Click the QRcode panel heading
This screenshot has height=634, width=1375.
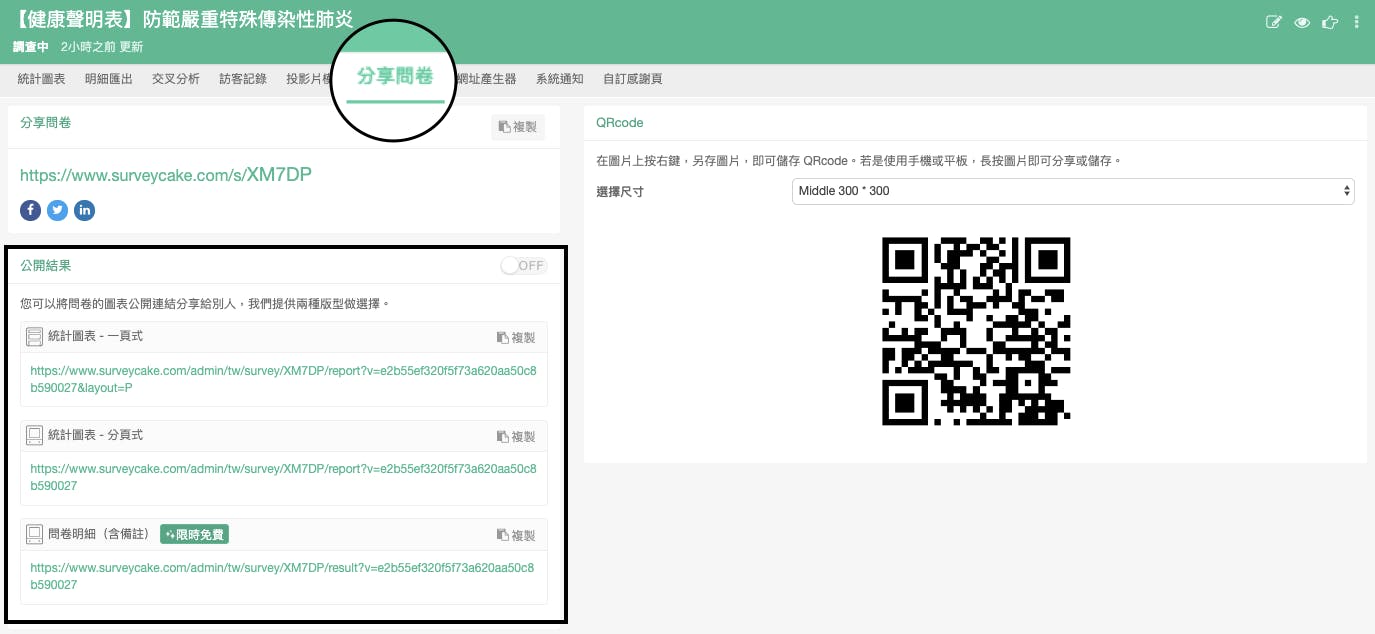620,122
